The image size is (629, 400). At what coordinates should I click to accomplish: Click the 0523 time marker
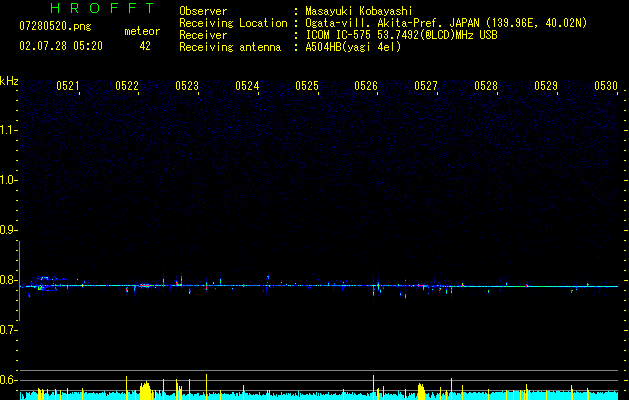point(187,86)
